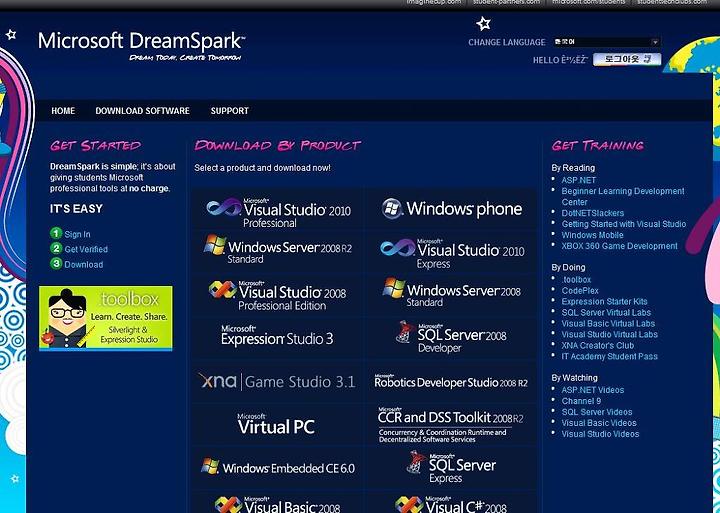
Task: Open the CodePlex link
Action: pos(580,291)
